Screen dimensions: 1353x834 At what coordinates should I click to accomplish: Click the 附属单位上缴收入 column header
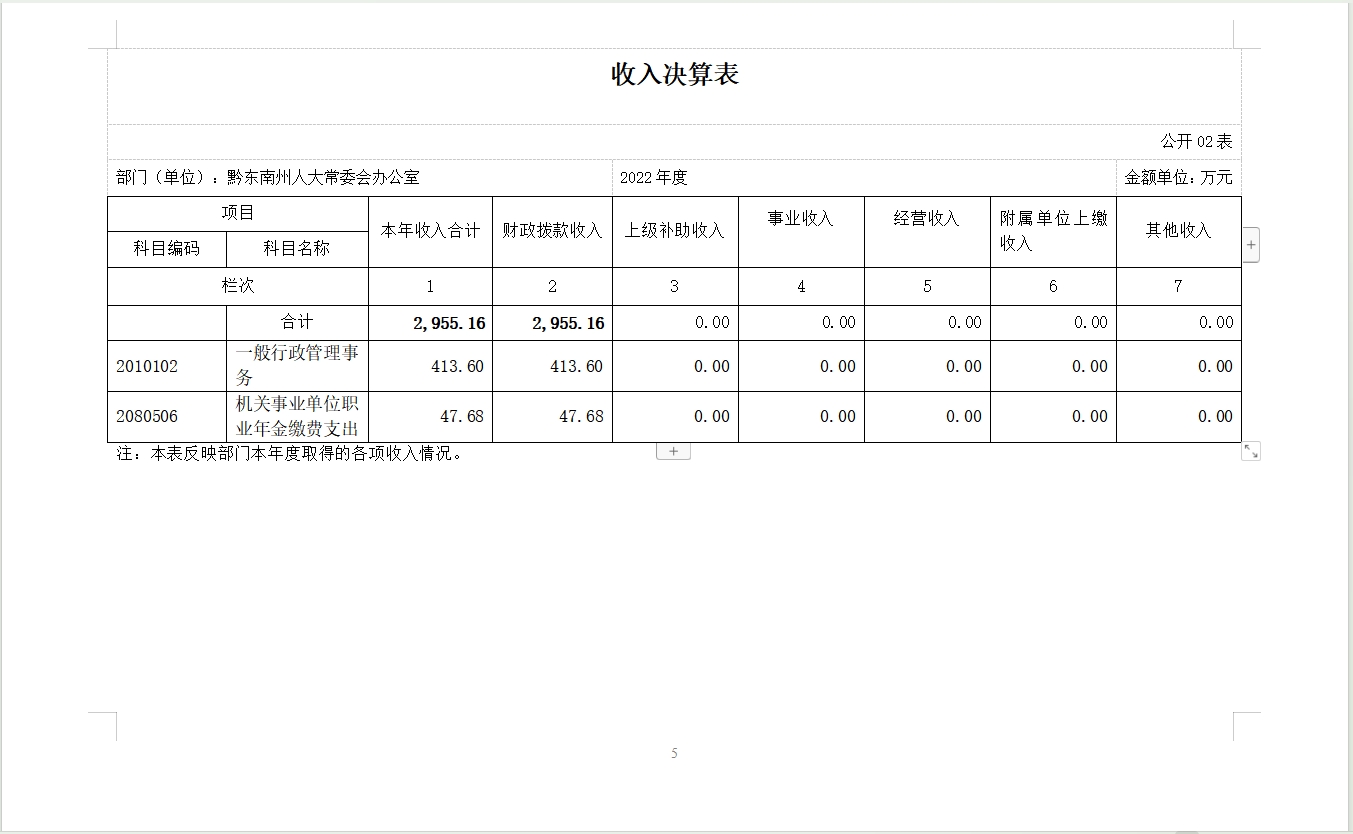tap(1053, 230)
